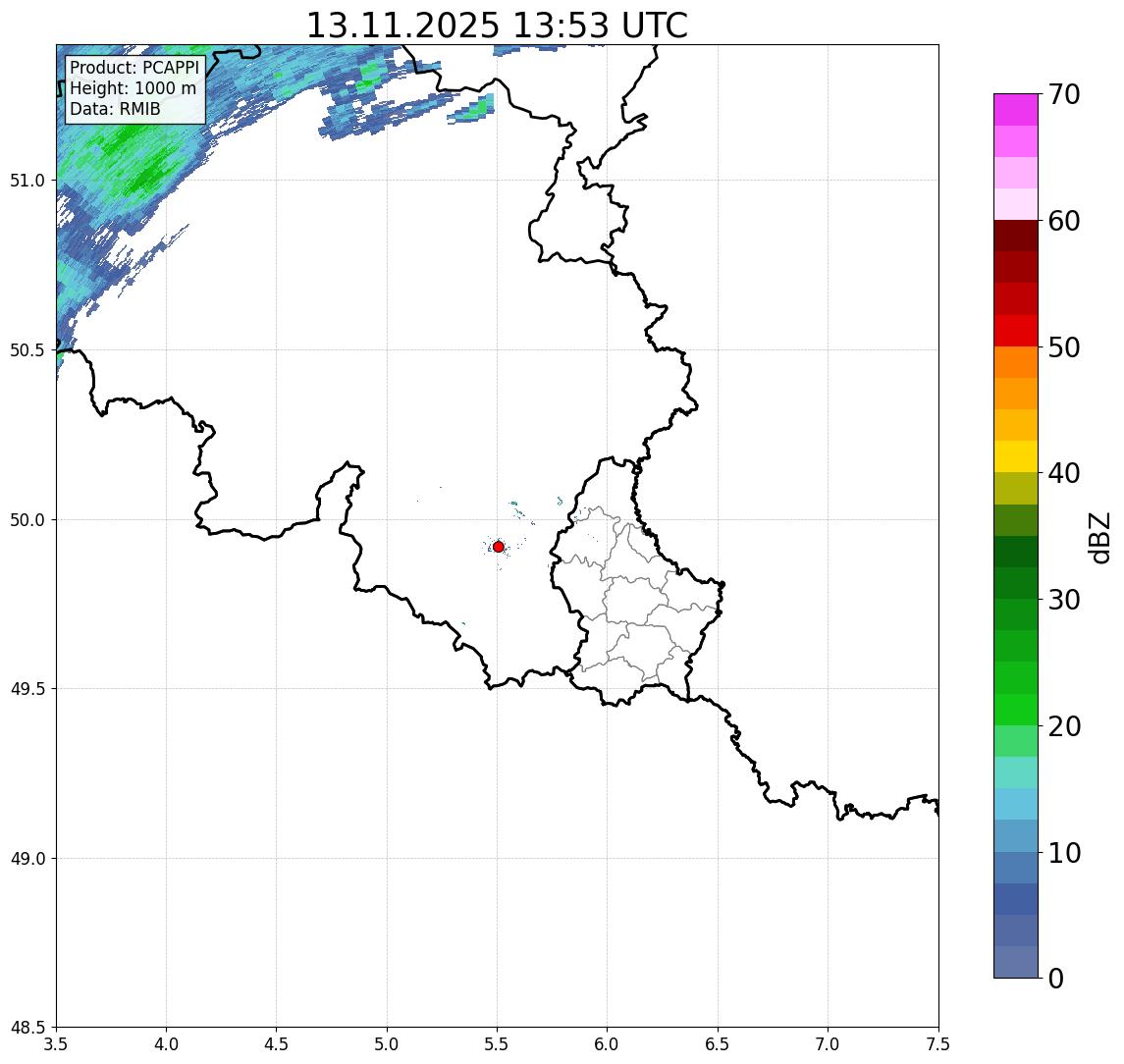
Task: Click the yellow swatch just above 40 dBZ
Action: (1016, 456)
